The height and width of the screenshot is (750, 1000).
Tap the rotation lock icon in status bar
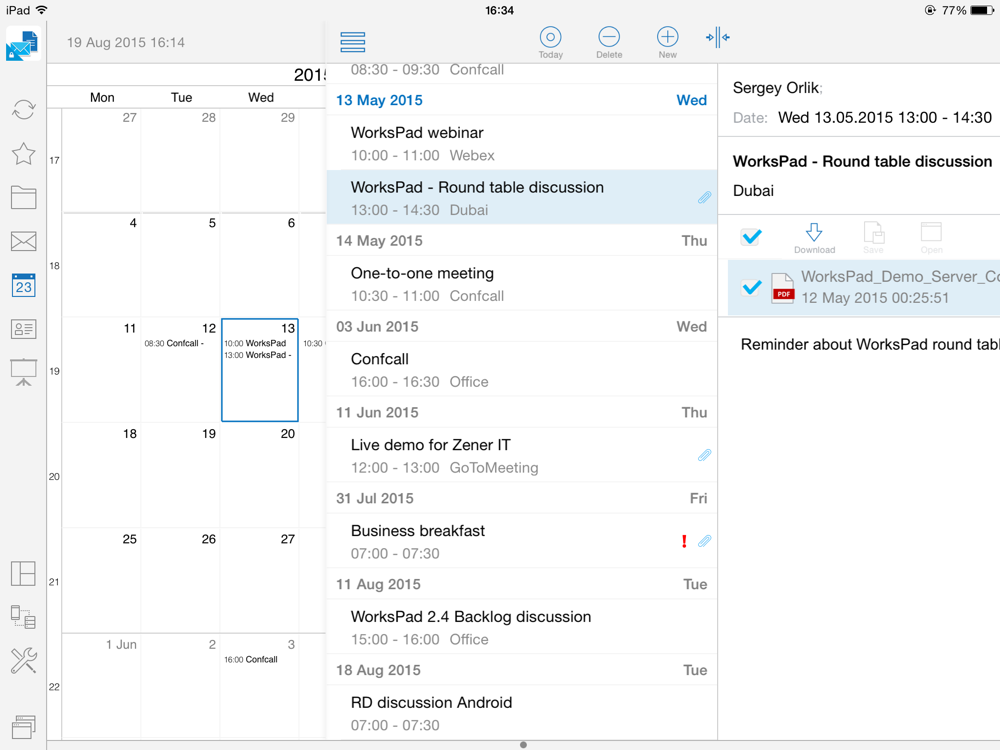[930, 10]
